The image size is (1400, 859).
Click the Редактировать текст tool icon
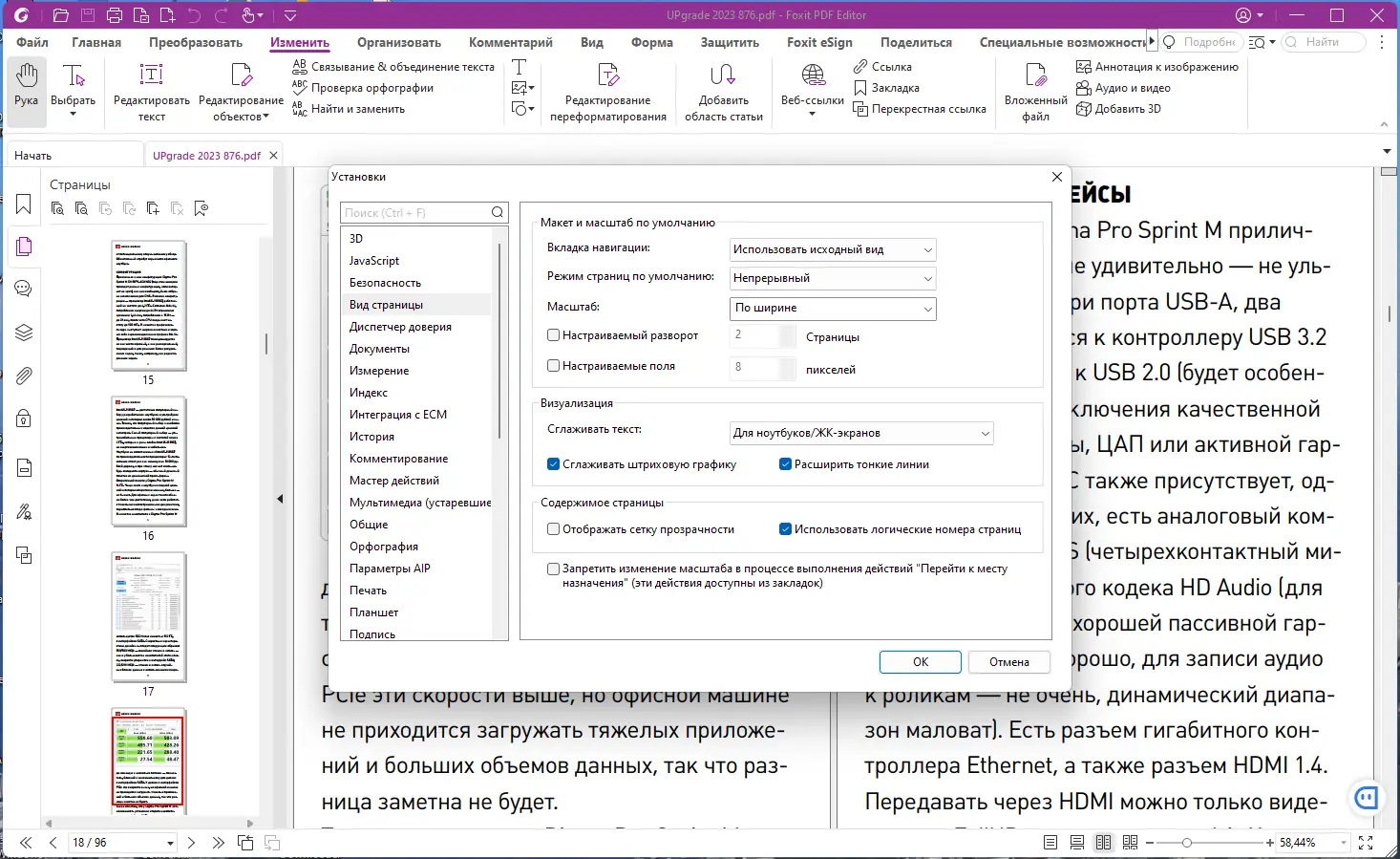point(152,75)
